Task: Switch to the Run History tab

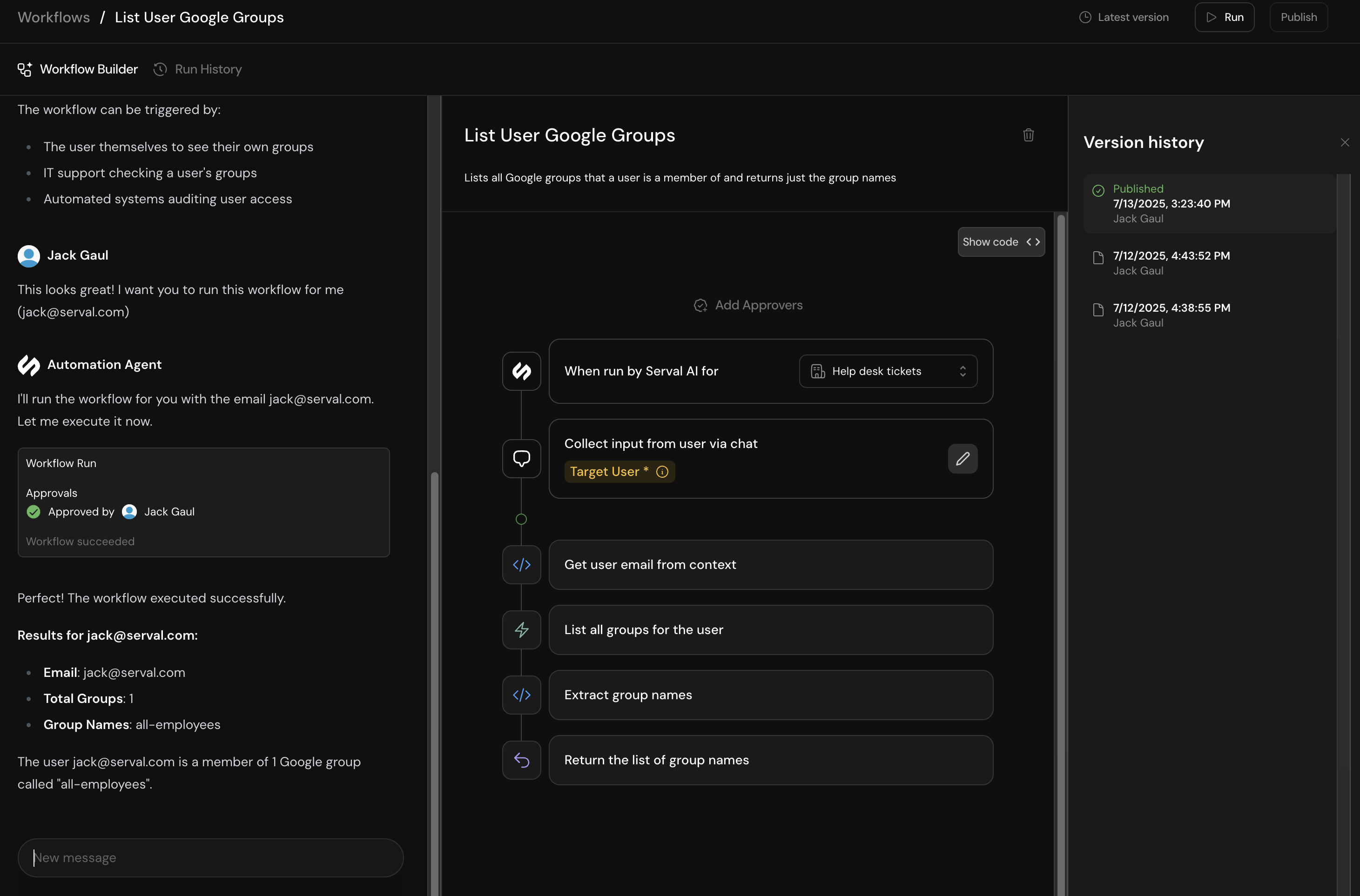Action: pyautogui.click(x=197, y=69)
